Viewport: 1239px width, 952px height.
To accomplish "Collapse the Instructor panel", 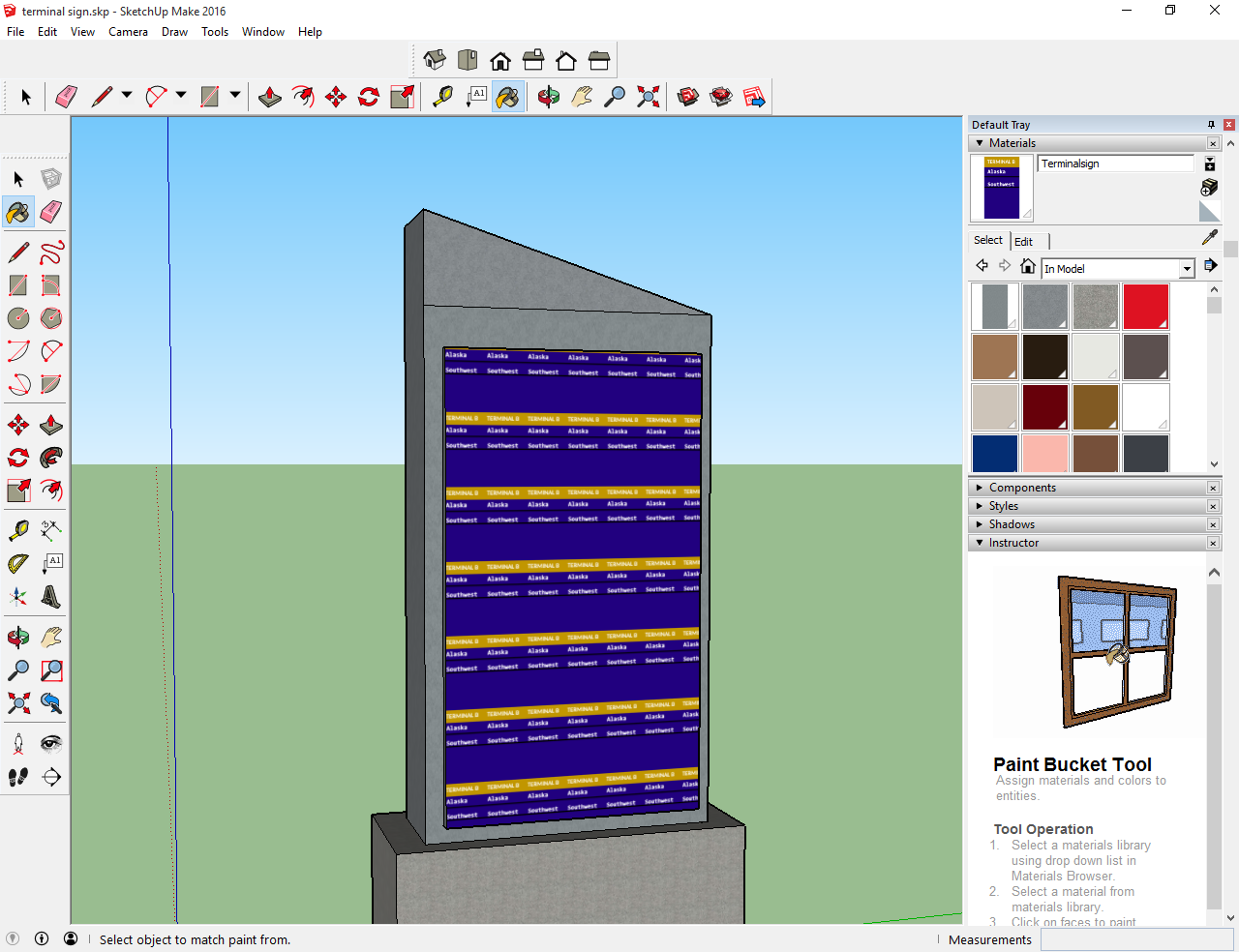I will pyautogui.click(x=980, y=543).
